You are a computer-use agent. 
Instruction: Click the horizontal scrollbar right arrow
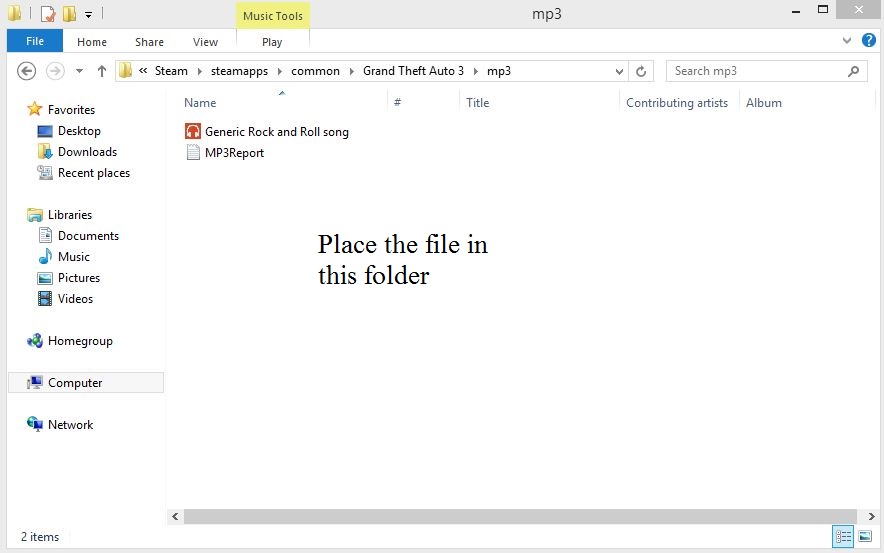(871, 516)
